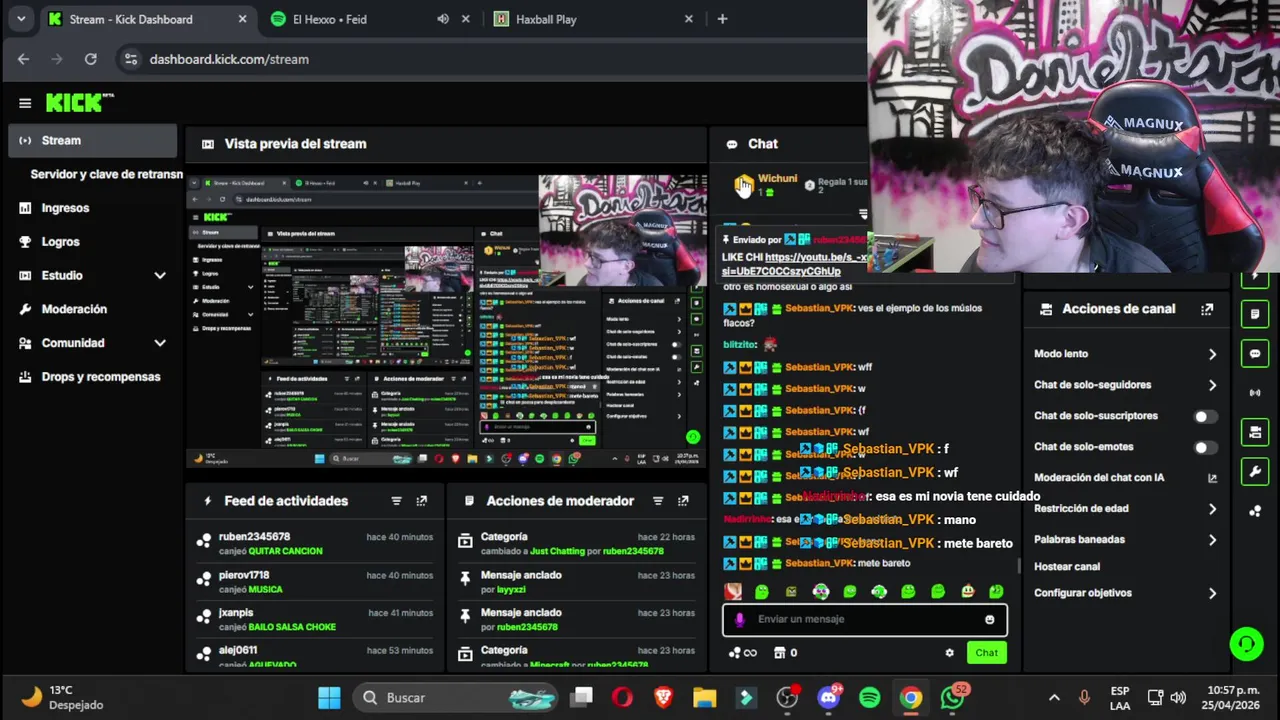Screen dimensions: 1280x720
Task: Open the green support headset bubble
Action: coord(1246,643)
